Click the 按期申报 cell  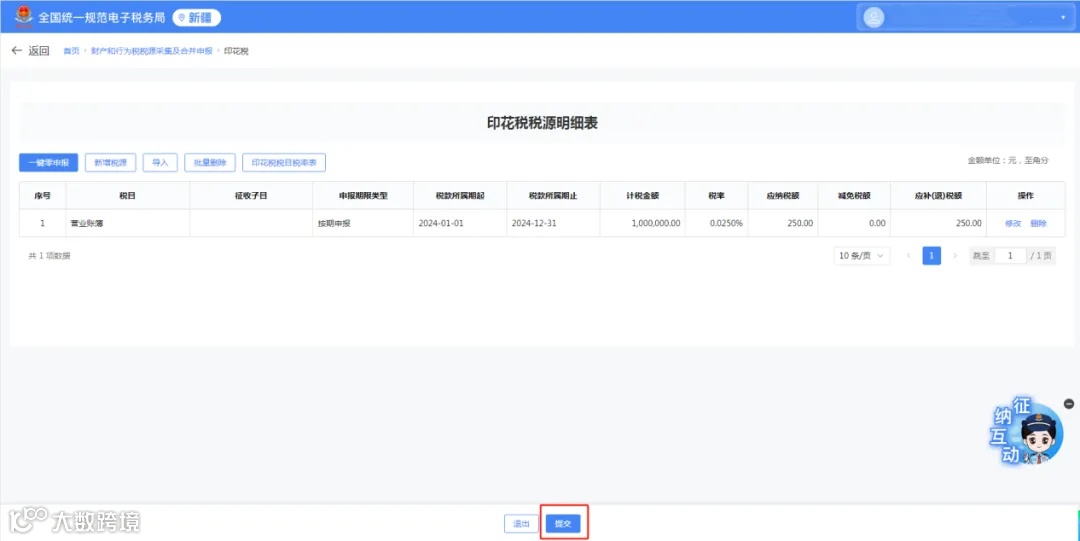click(363, 223)
